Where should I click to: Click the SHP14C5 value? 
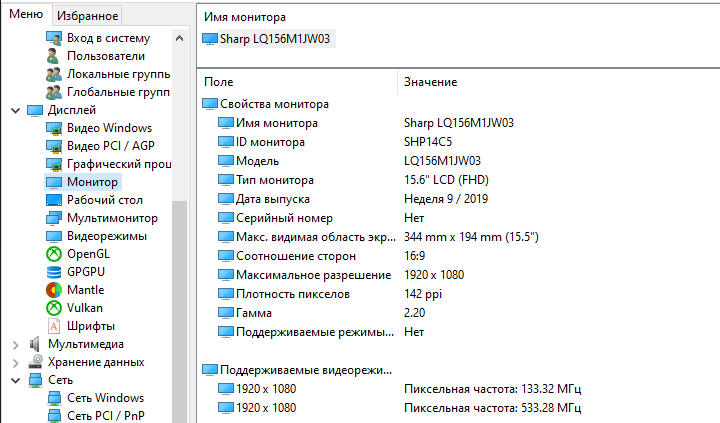pyautogui.click(x=428, y=142)
